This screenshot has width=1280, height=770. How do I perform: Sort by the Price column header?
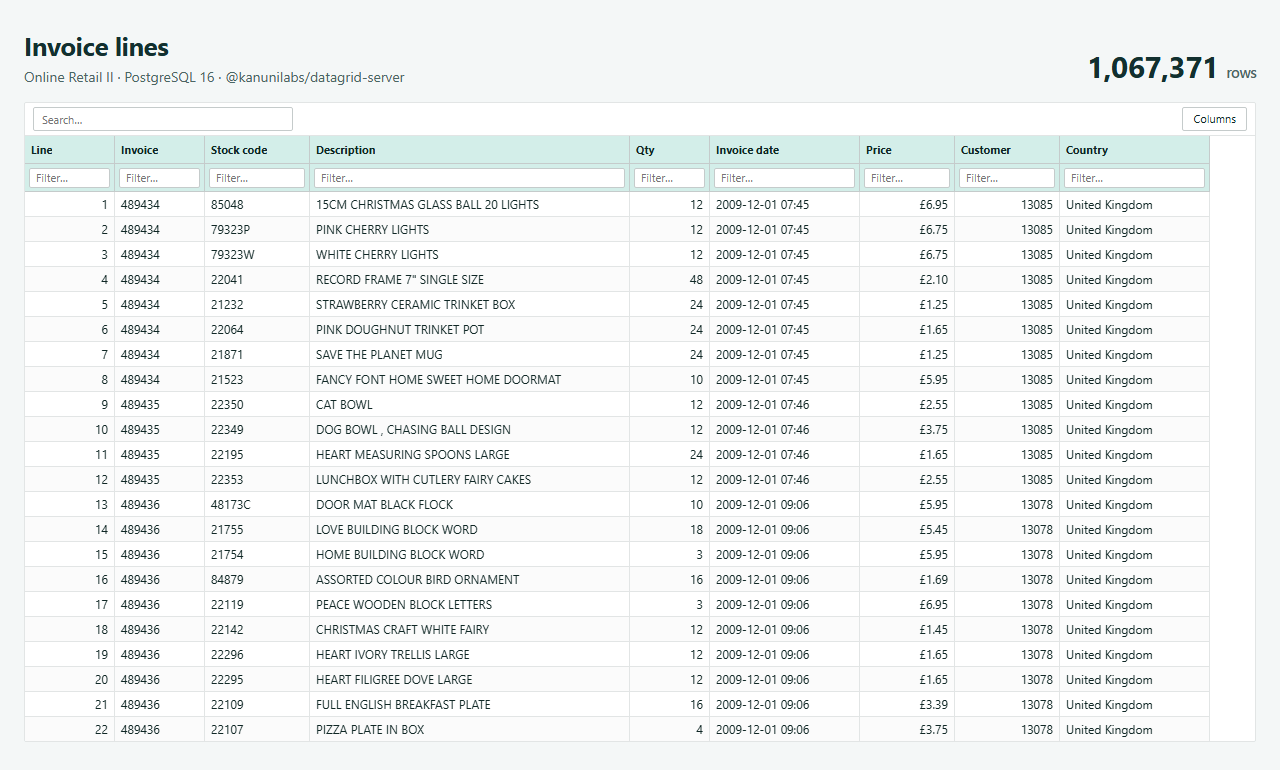coord(907,150)
